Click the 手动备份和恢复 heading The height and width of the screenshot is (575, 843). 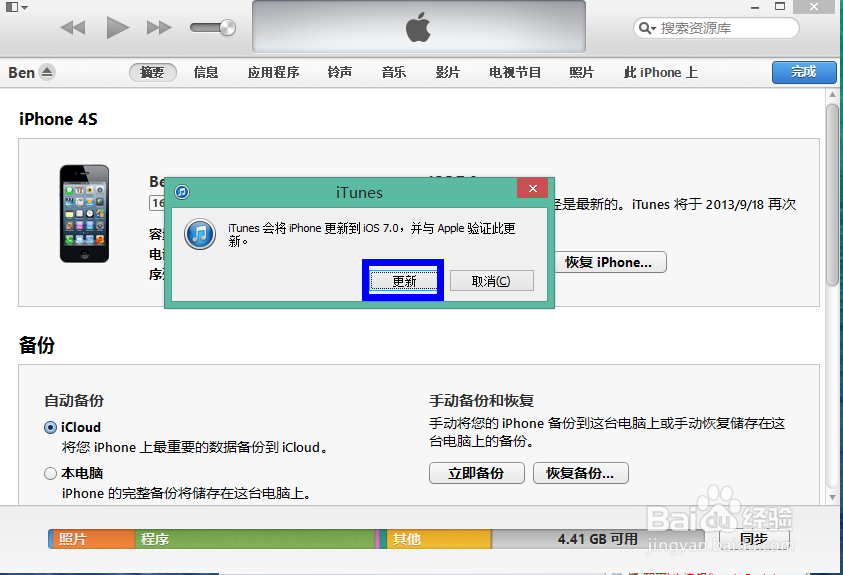pyautogui.click(x=481, y=400)
